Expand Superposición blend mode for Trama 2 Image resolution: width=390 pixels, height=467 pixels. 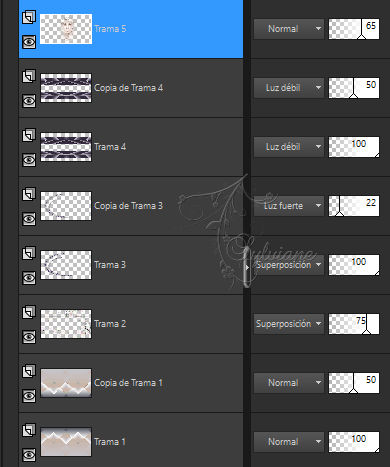point(289,324)
